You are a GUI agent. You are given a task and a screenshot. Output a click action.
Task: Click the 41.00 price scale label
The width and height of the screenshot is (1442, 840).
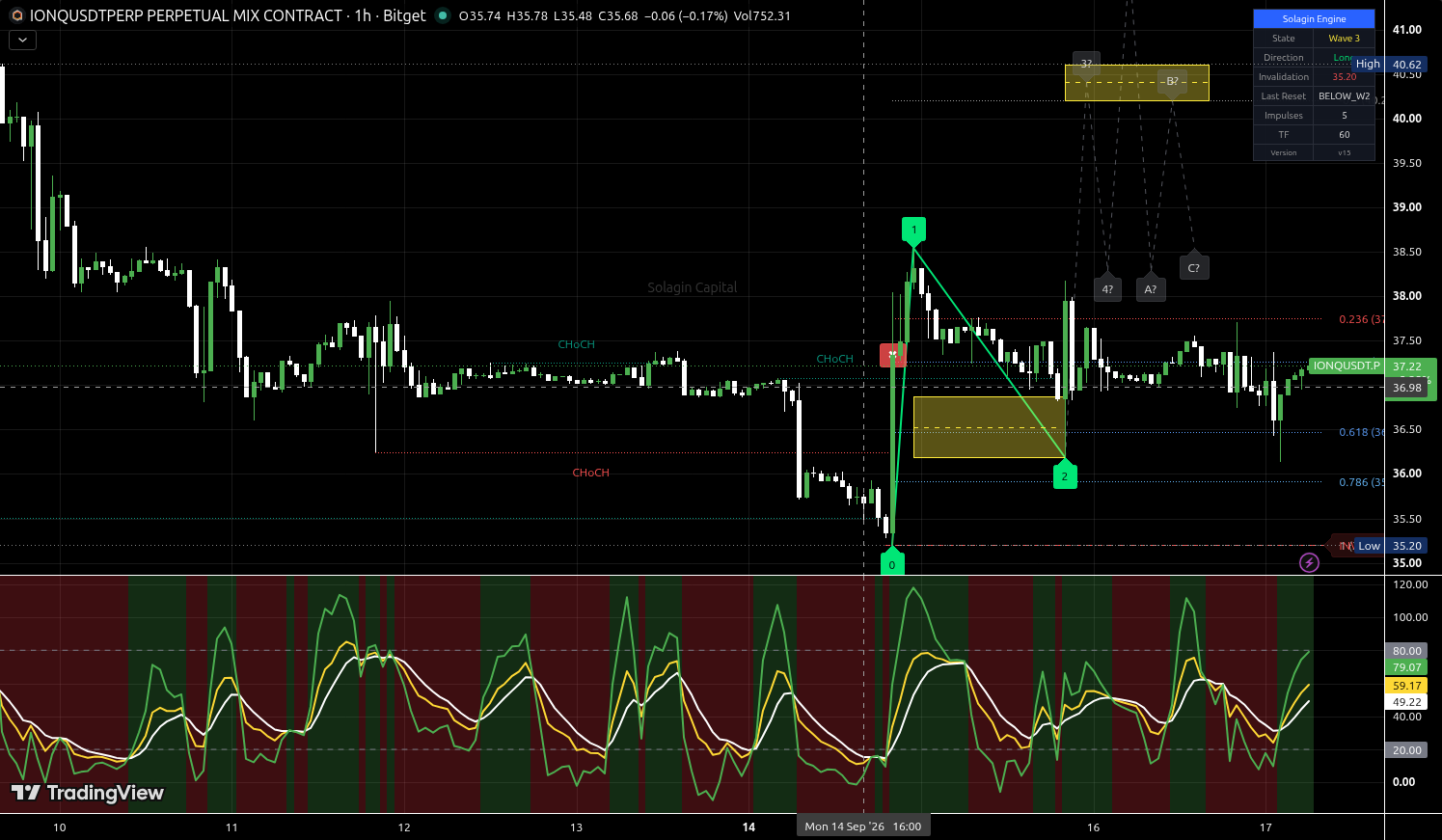click(x=1407, y=30)
